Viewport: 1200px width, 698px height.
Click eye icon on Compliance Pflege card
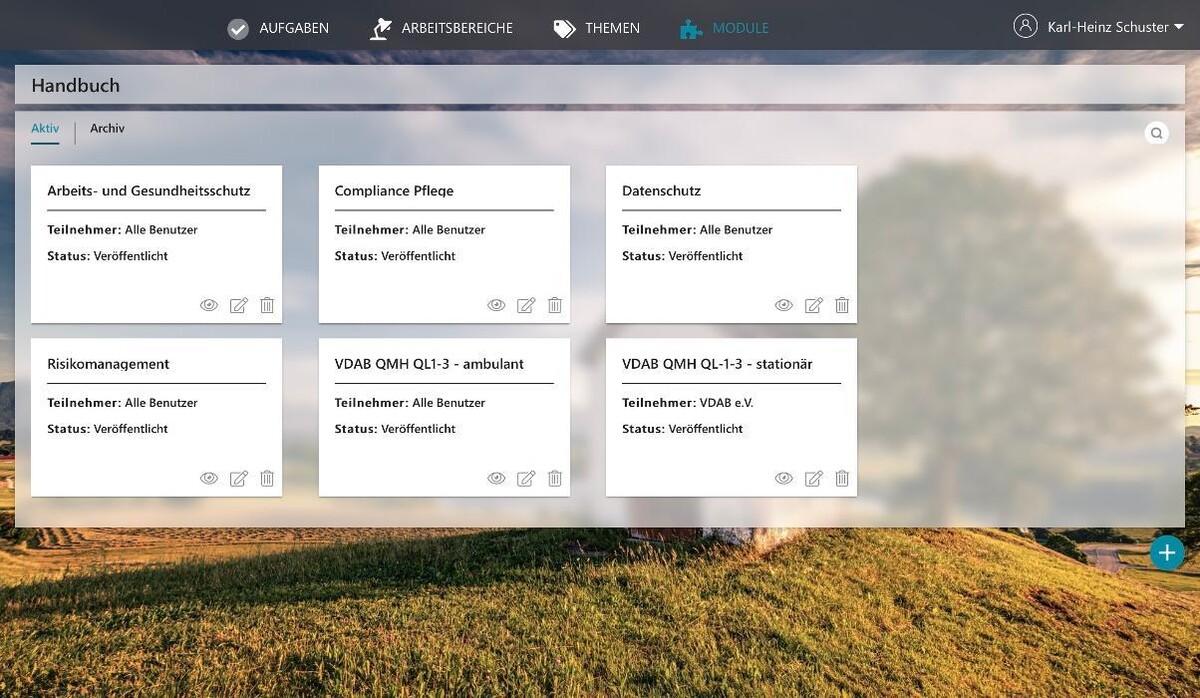(x=496, y=305)
